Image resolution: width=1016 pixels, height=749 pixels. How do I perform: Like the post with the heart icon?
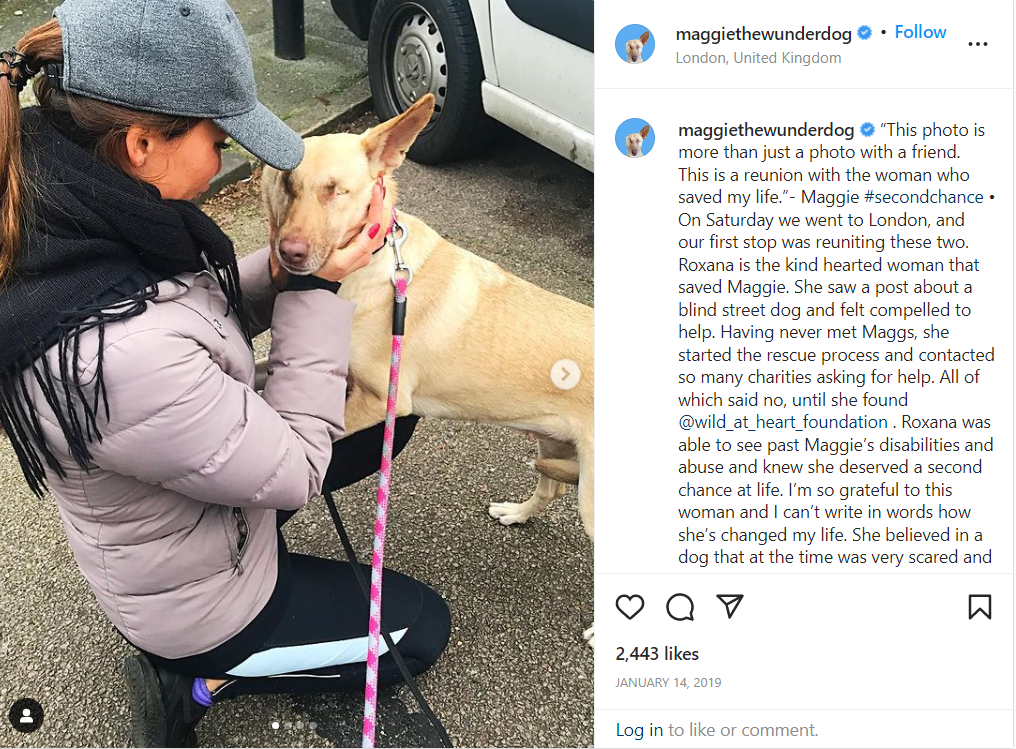[x=629, y=607]
